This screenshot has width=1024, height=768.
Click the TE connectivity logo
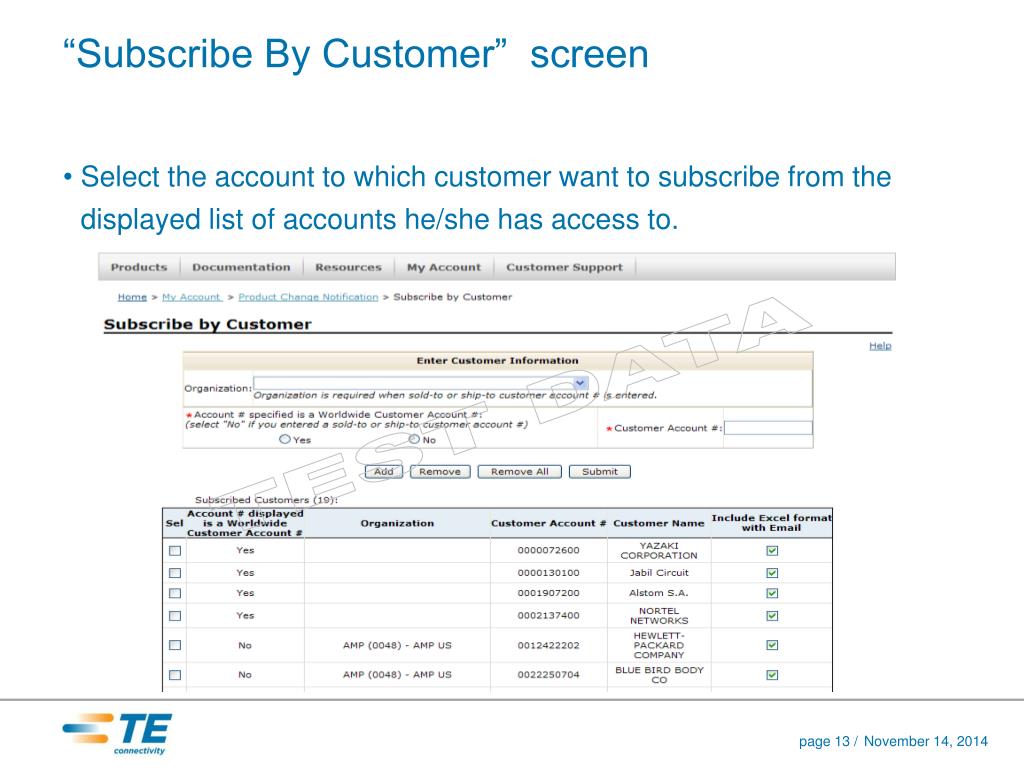(118, 734)
